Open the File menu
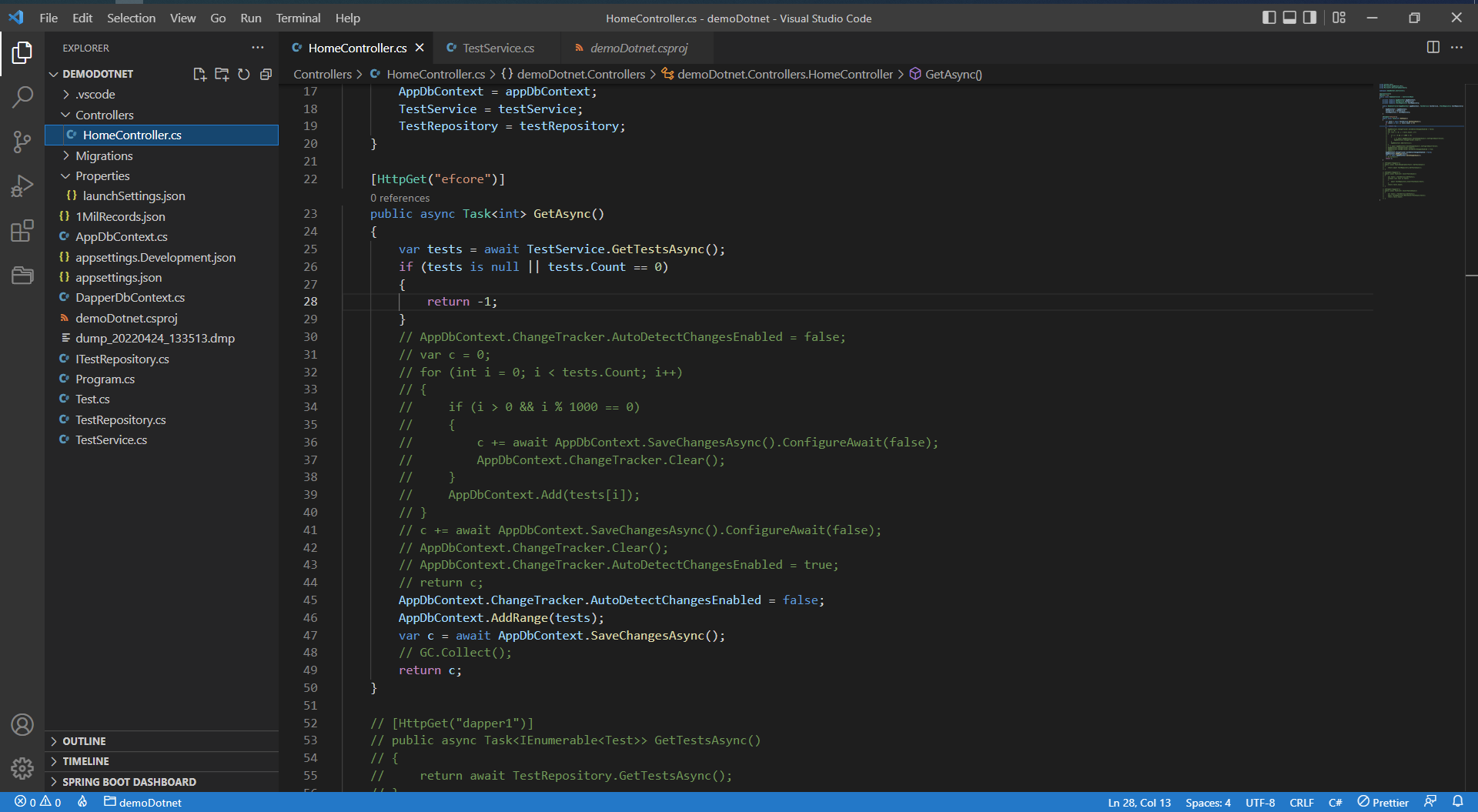 click(48, 18)
